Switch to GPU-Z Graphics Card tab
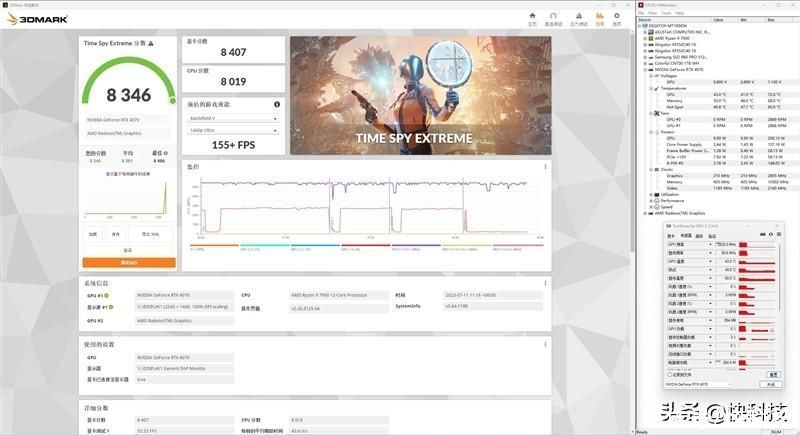The width and height of the screenshot is (800, 435). click(671, 236)
